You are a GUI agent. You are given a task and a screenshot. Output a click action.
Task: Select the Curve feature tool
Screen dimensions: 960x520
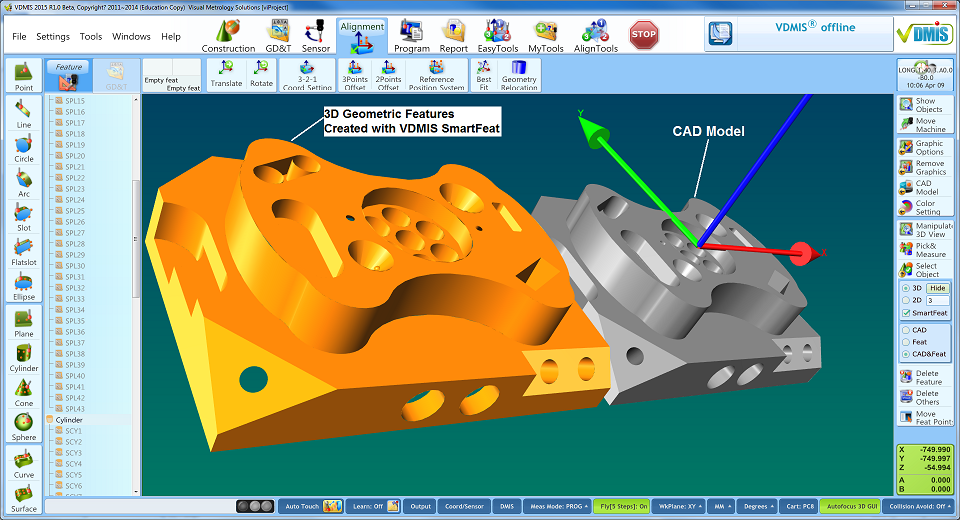24,464
